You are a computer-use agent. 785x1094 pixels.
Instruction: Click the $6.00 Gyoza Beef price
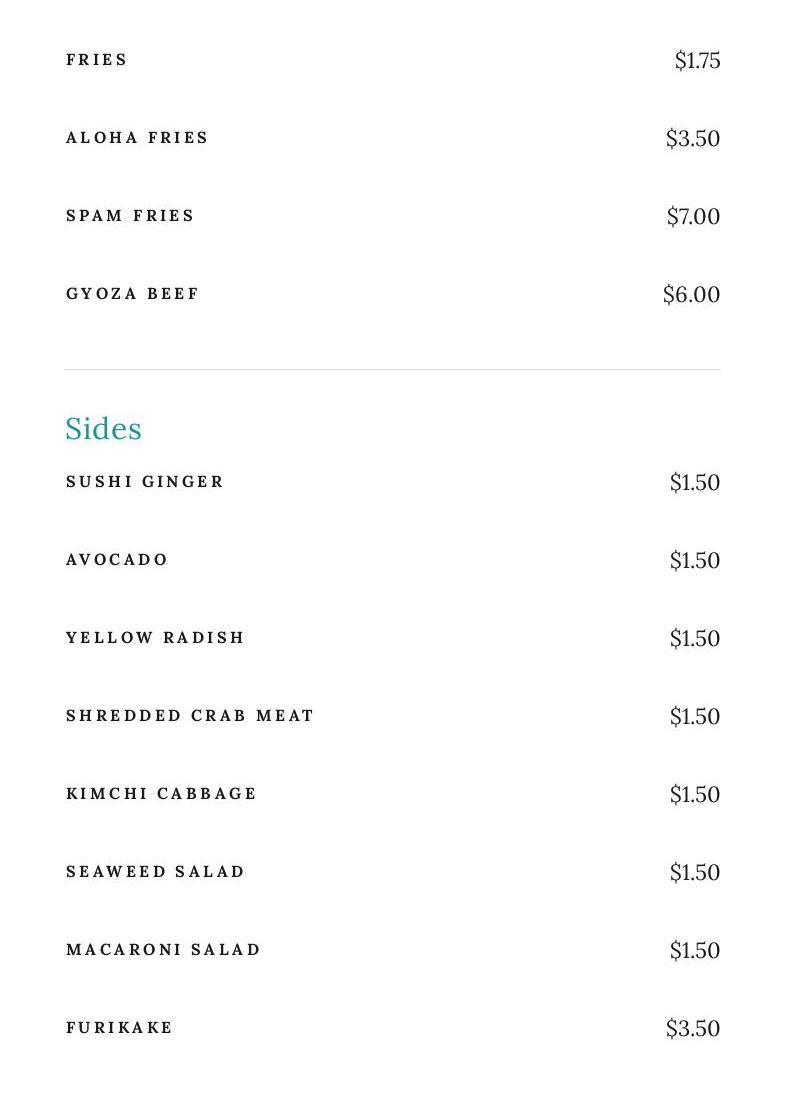(691, 295)
